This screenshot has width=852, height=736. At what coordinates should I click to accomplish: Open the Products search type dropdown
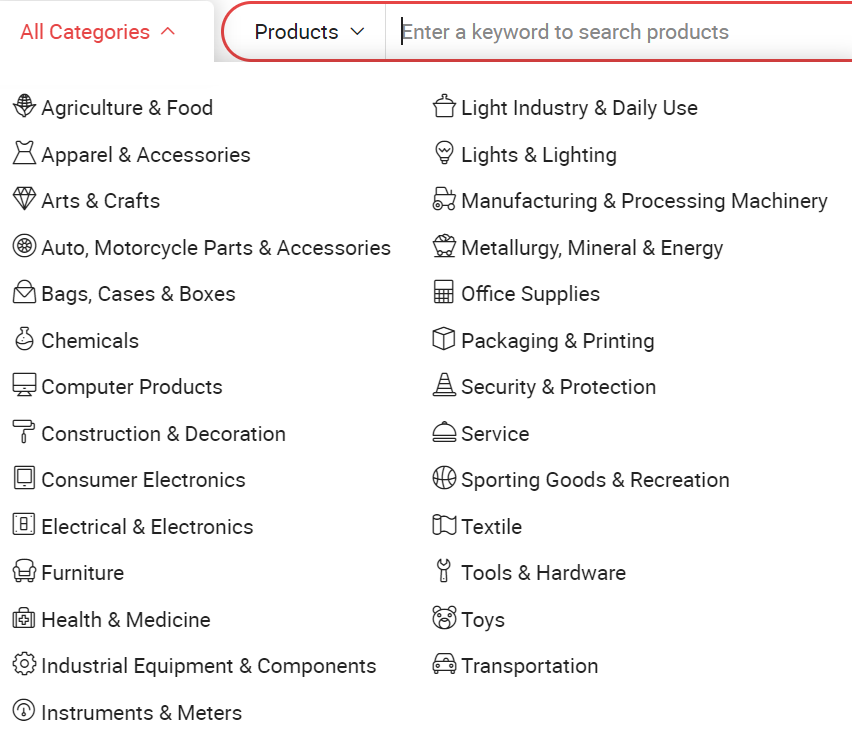coord(310,32)
